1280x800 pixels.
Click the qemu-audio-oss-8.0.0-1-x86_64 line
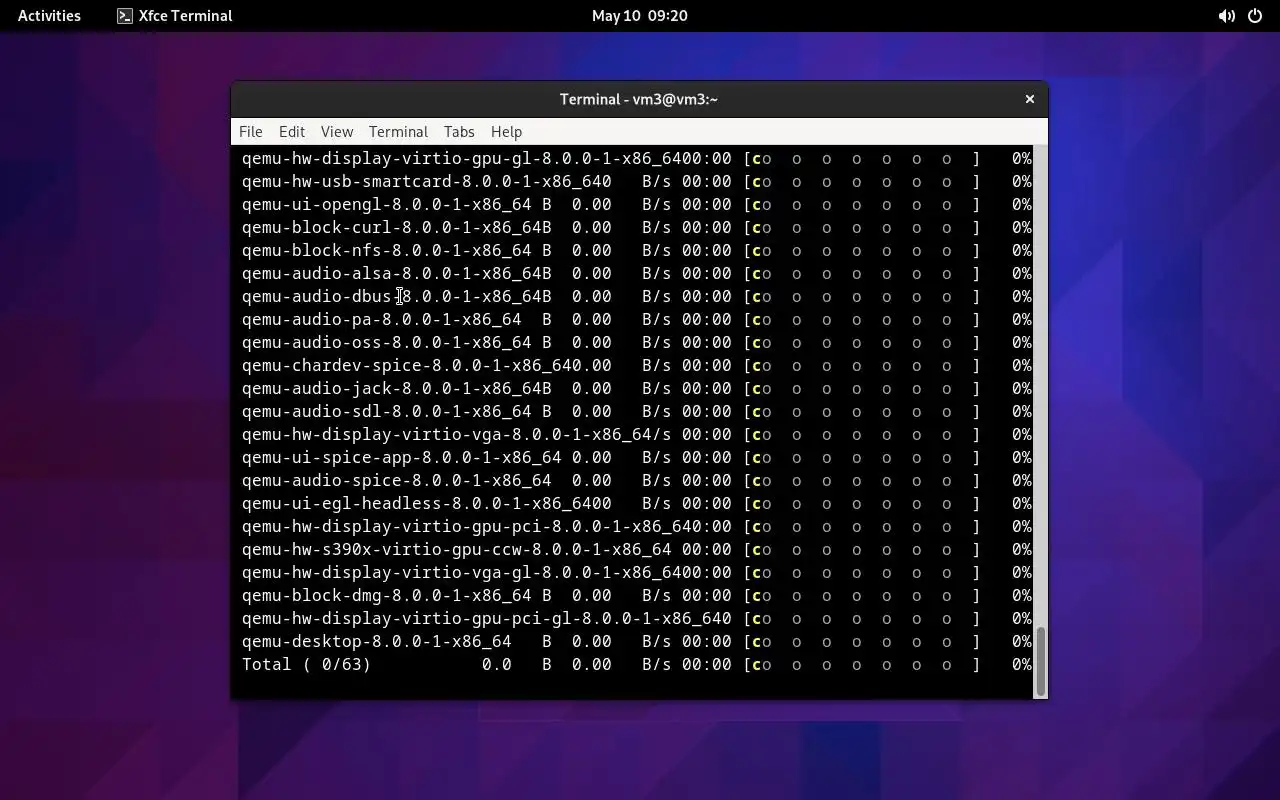[636, 343]
